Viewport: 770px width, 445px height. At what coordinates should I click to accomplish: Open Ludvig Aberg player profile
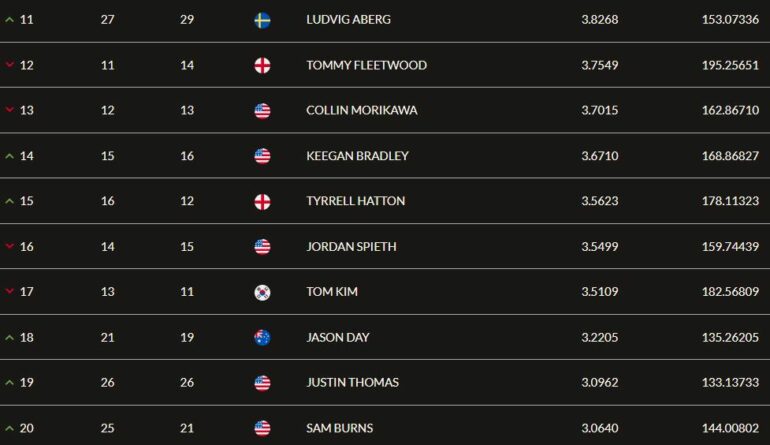click(349, 20)
